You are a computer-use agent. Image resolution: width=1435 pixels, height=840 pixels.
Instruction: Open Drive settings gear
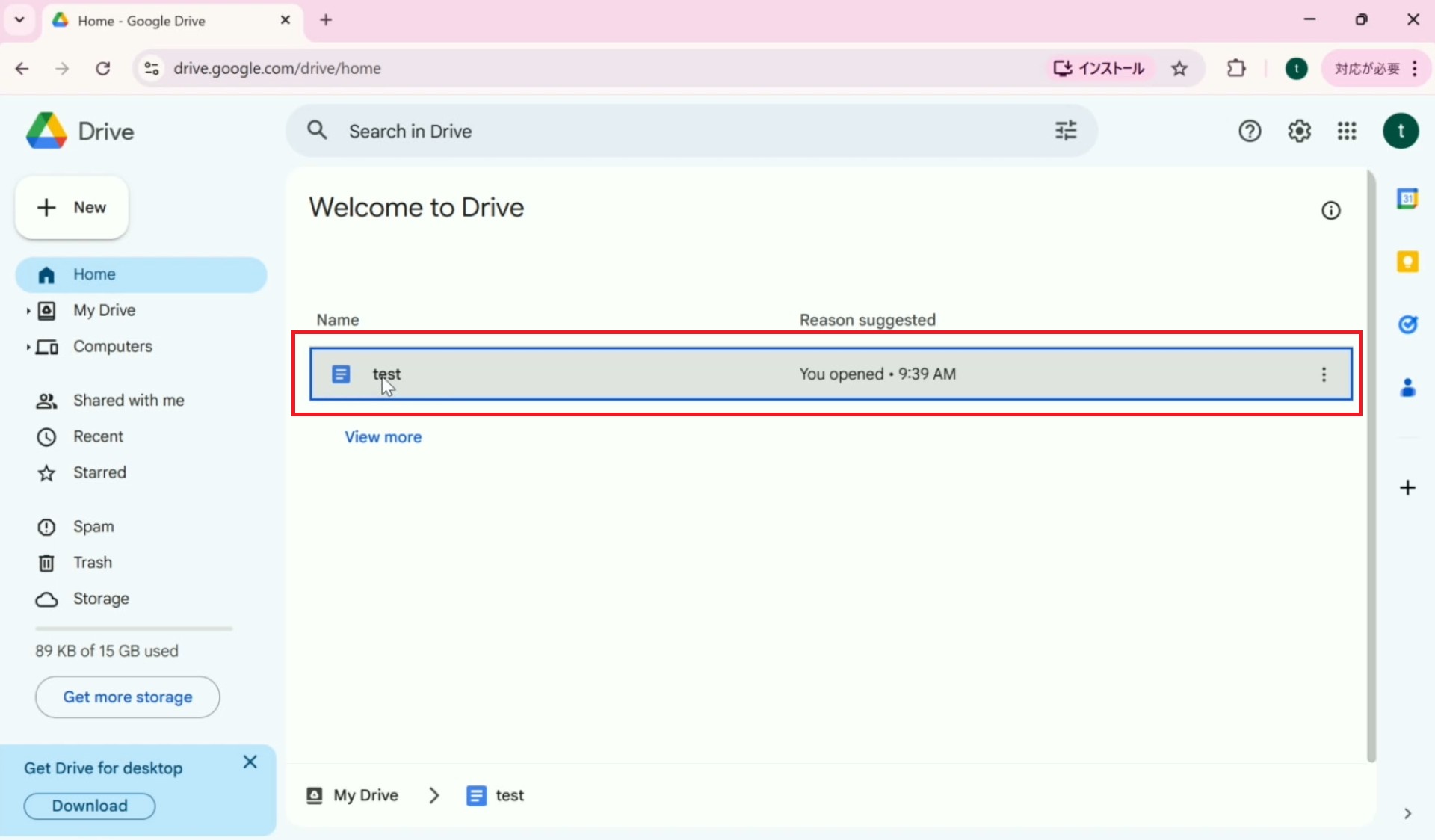[x=1299, y=132]
